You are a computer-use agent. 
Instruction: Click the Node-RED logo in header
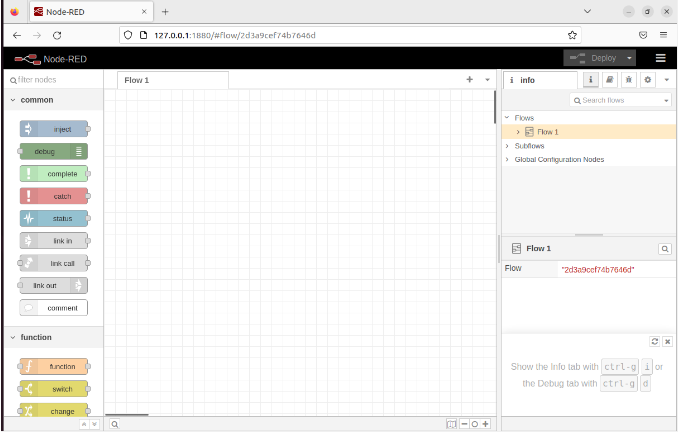[x=51, y=59]
